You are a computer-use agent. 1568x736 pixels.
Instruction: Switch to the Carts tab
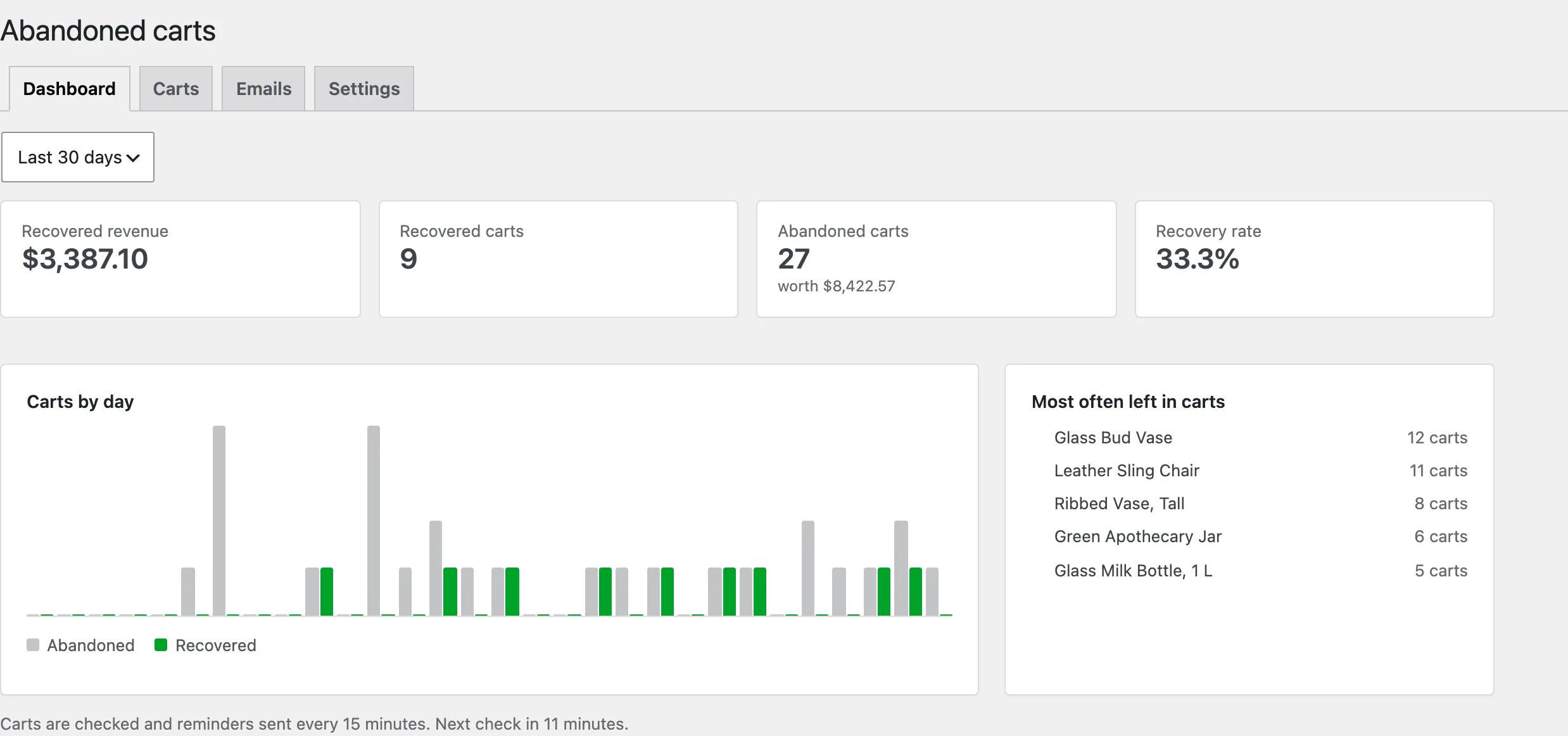point(176,89)
